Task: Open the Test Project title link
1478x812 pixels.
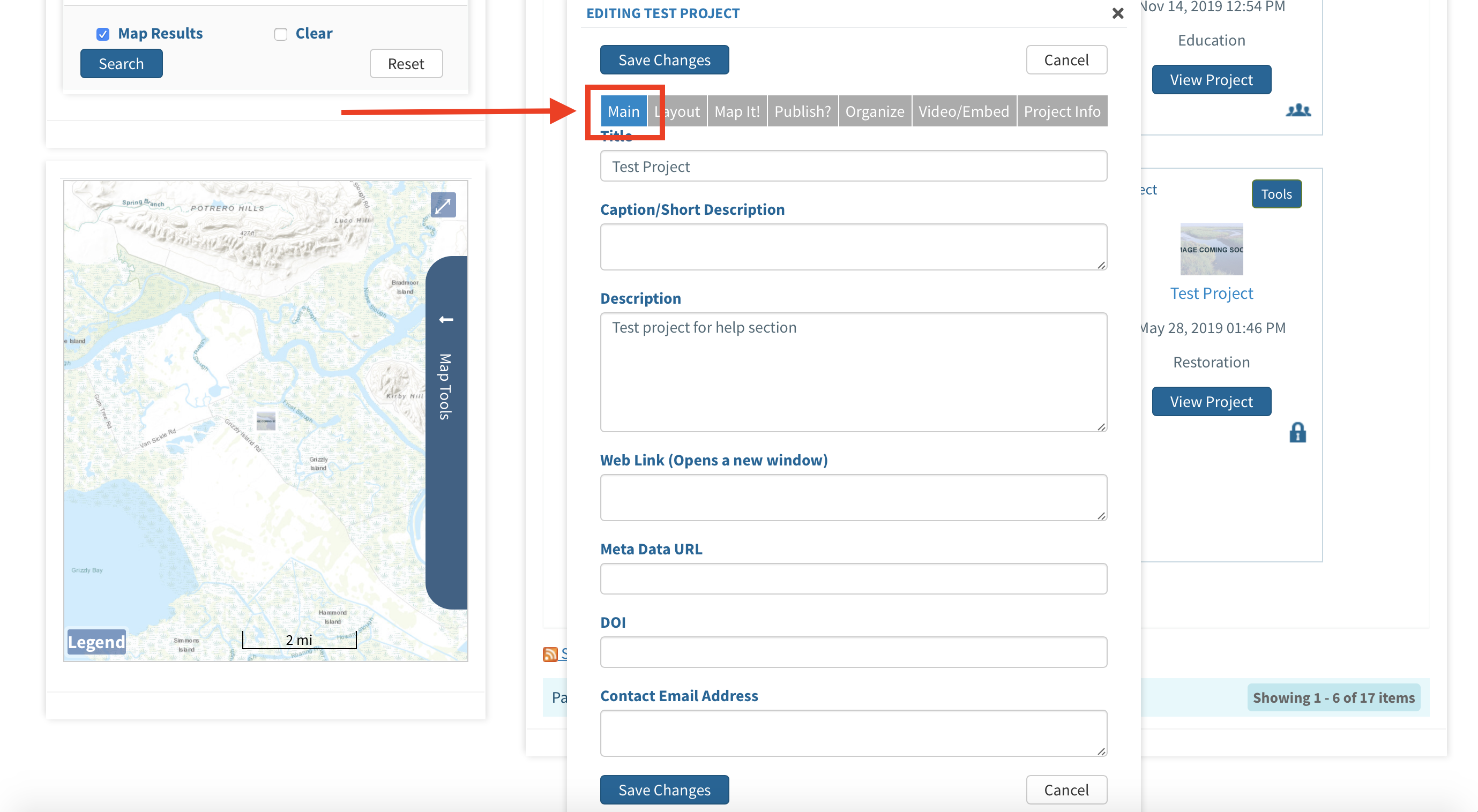Action: click(1211, 293)
